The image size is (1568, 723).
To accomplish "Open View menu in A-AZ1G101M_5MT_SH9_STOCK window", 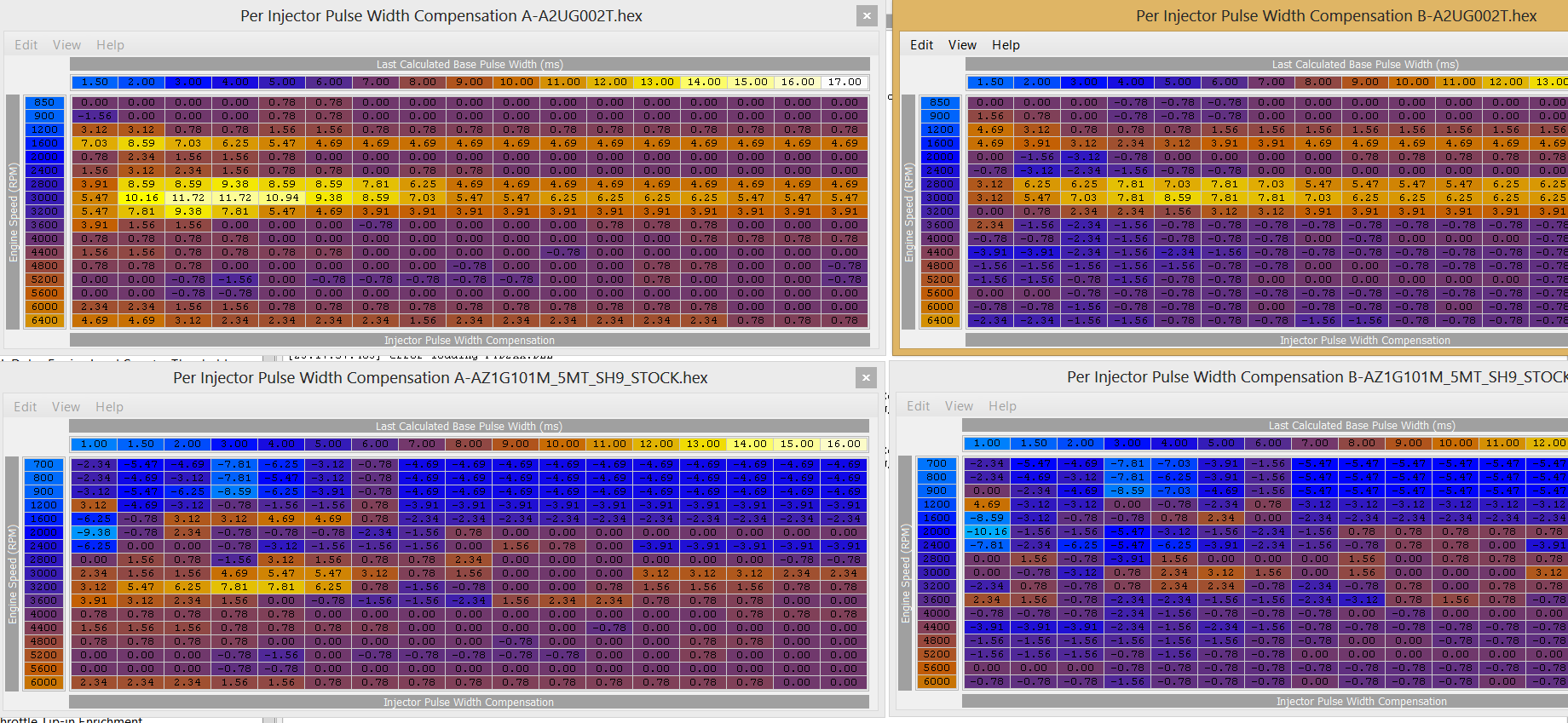I will [x=66, y=407].
